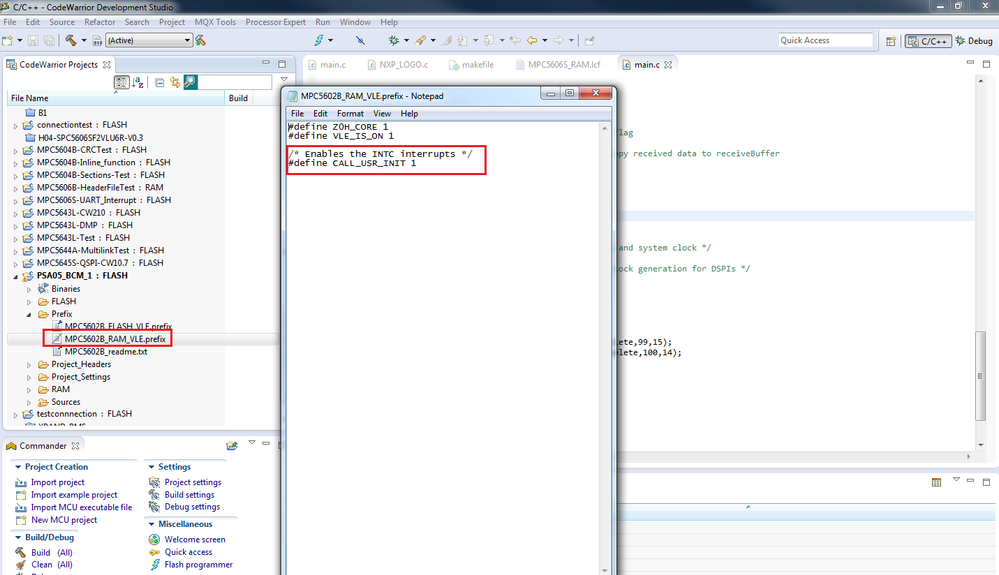
Task: Click the table icon in bottom right panel
Action: pos(936,482)
